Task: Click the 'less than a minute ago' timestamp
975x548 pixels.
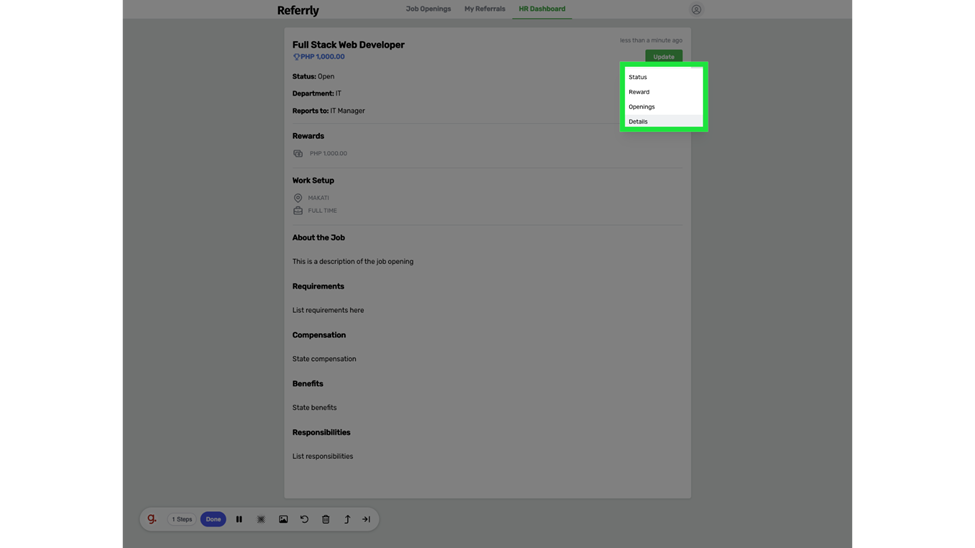Action: pos(651,40)
